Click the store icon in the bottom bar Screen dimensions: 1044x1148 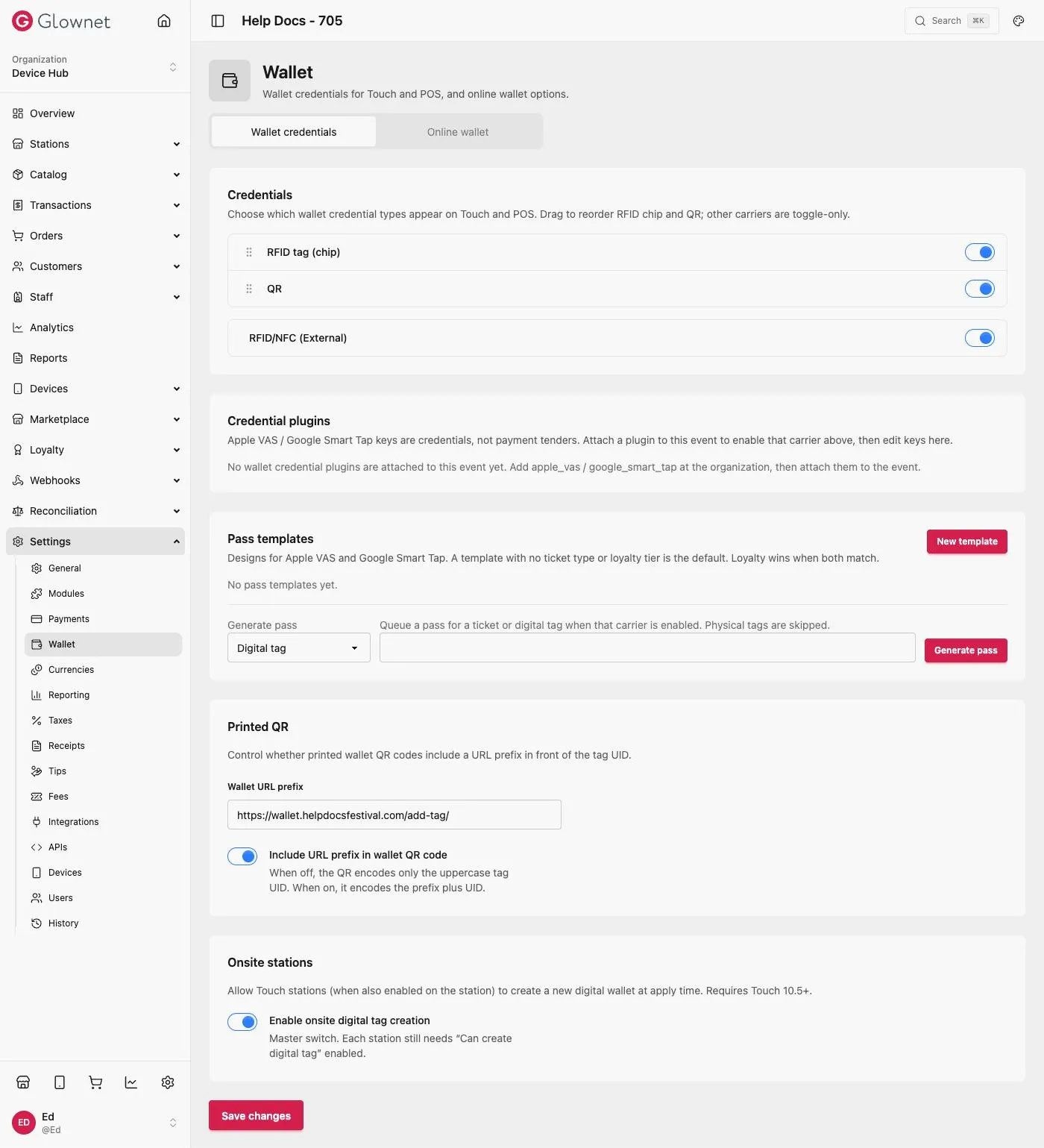[x=23, y=1082]
